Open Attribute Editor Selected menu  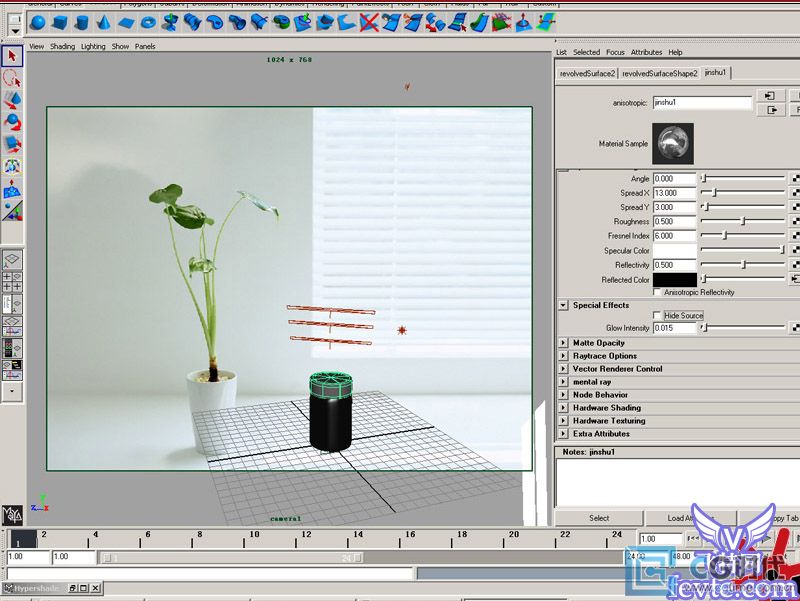[586, 52]
